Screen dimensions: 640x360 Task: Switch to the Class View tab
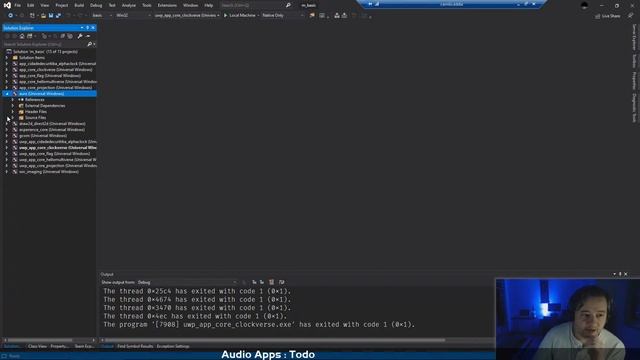37,346
